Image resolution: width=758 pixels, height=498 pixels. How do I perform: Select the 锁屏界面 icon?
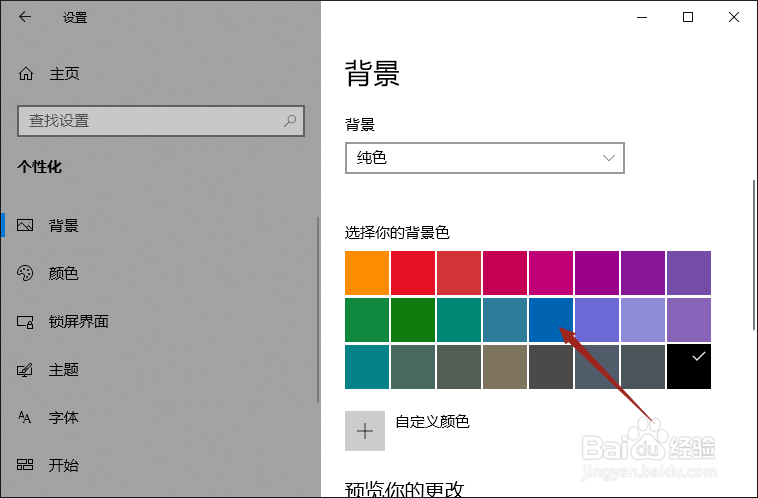coord(26,321)
